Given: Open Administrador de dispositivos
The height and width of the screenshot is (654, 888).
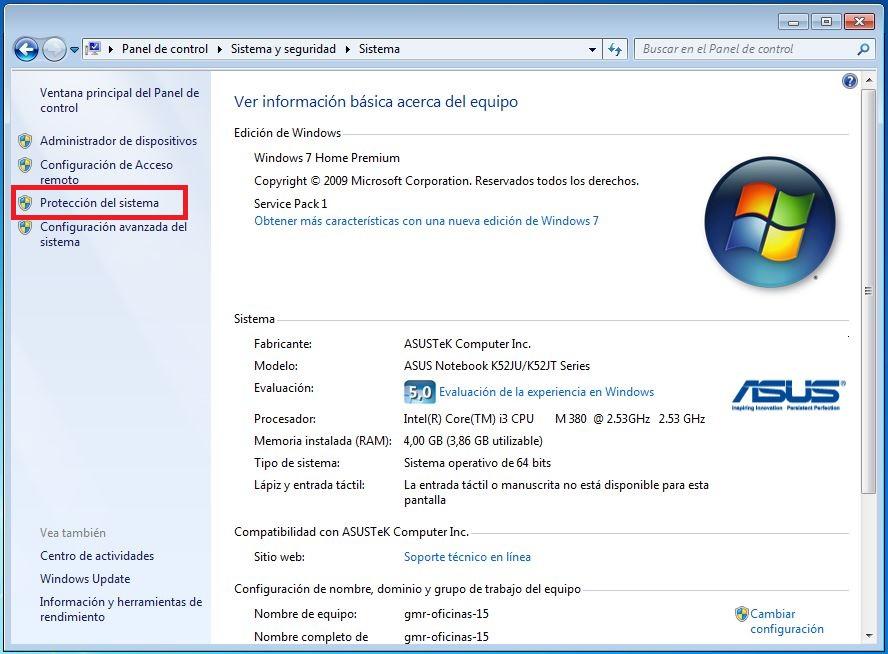Looking at the screenshot, I should [x=118, y=141].
